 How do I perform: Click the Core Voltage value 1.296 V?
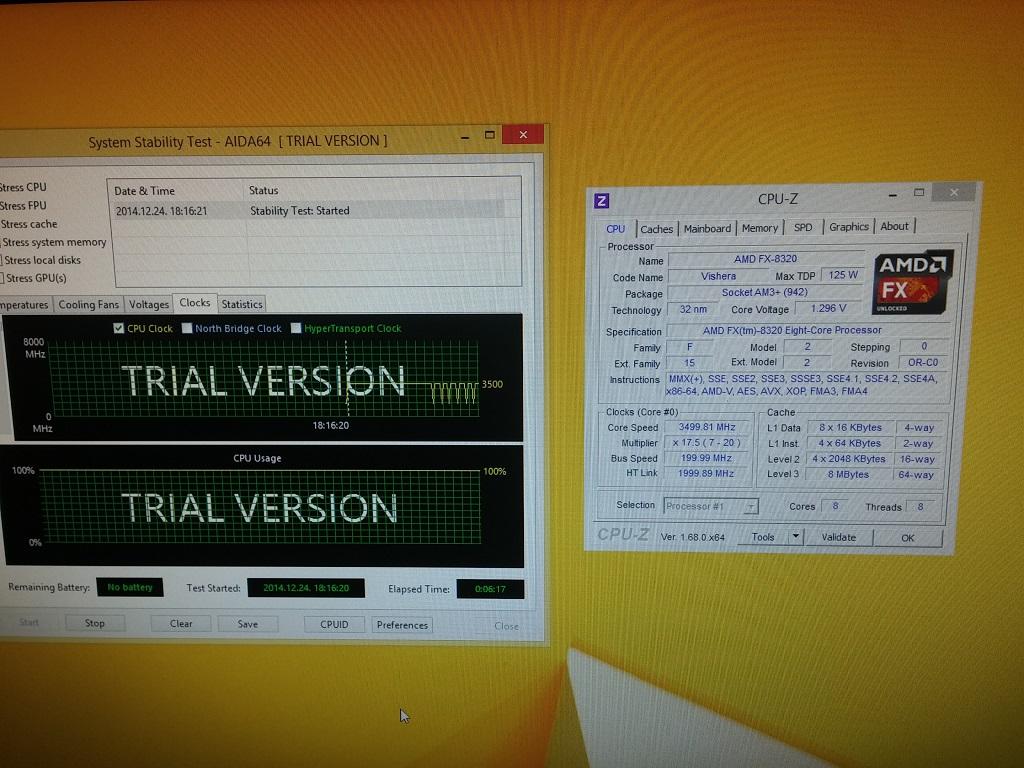pos(828,308)
